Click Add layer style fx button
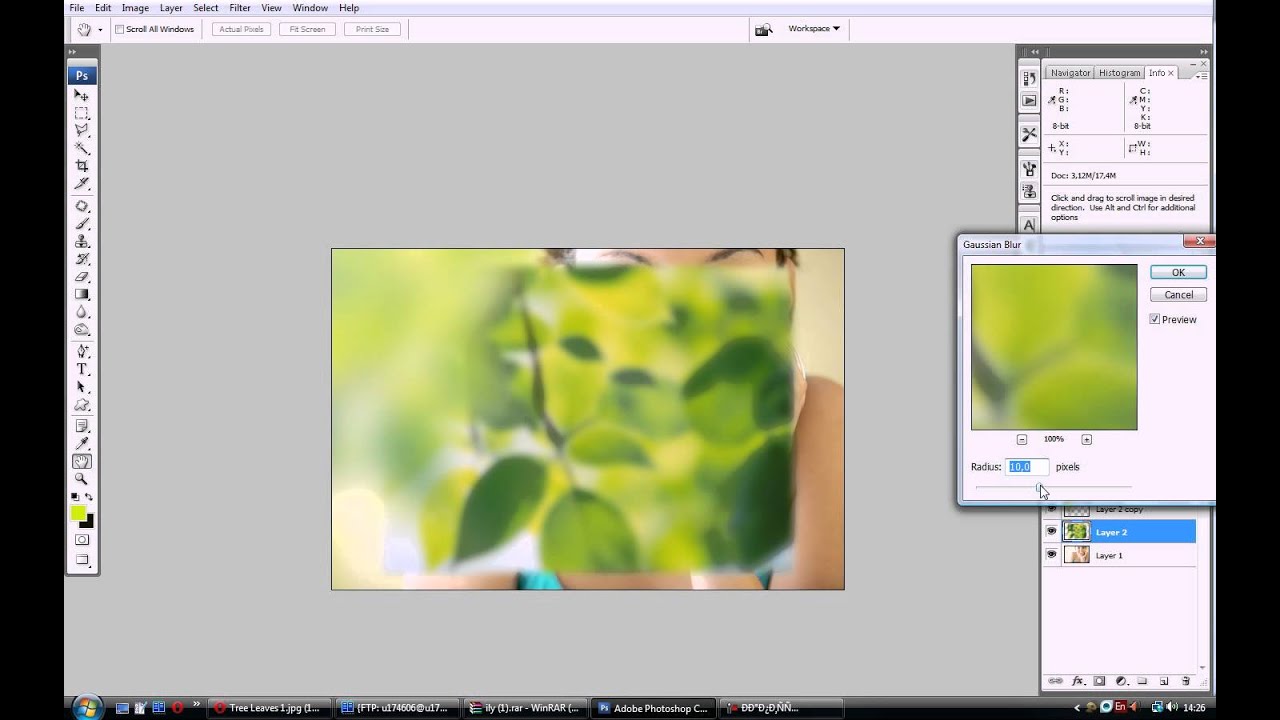 pos(1078,681)
